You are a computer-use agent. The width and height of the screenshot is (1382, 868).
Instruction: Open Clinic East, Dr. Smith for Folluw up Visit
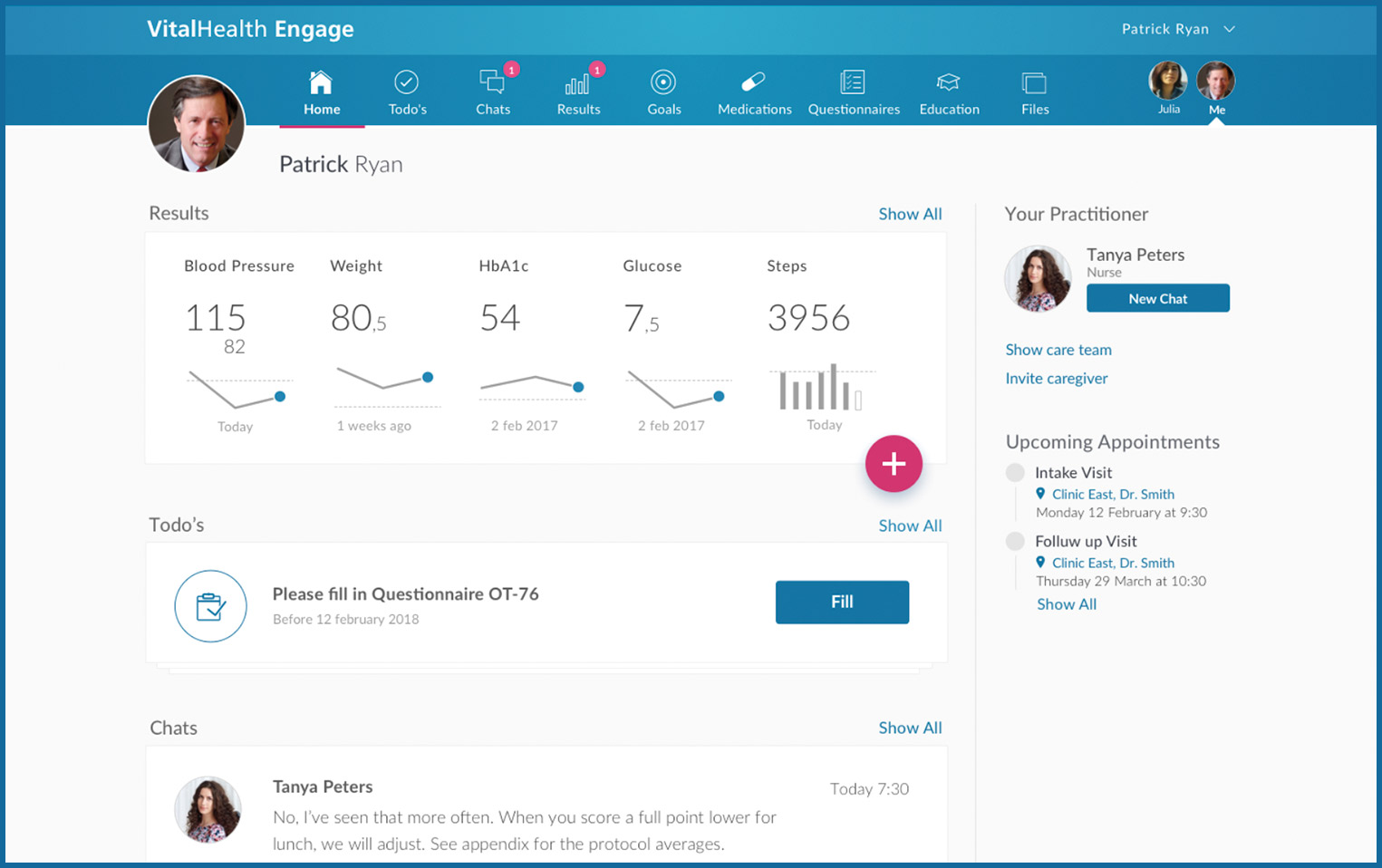coord(1113,563)
